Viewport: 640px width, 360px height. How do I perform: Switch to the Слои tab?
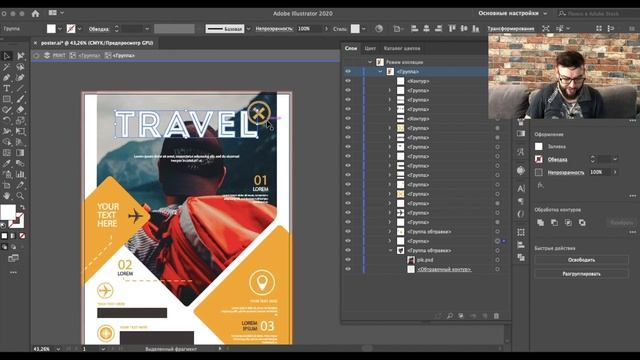point(351,48)
